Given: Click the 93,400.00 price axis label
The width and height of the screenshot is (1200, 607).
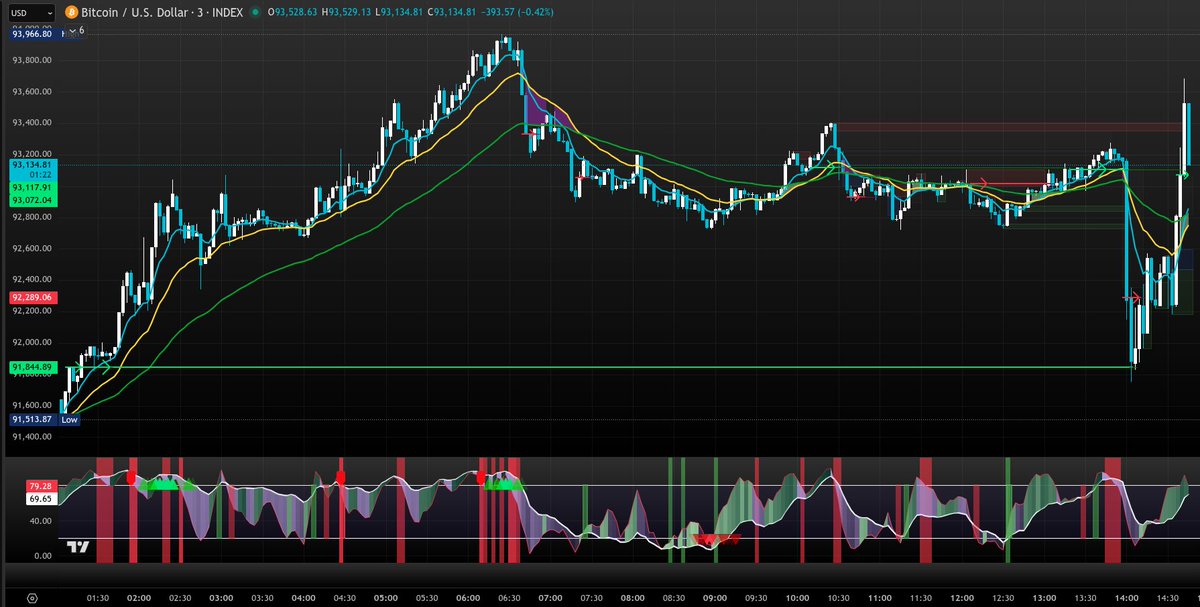Looking at the screenshot, I should (31, 123).
